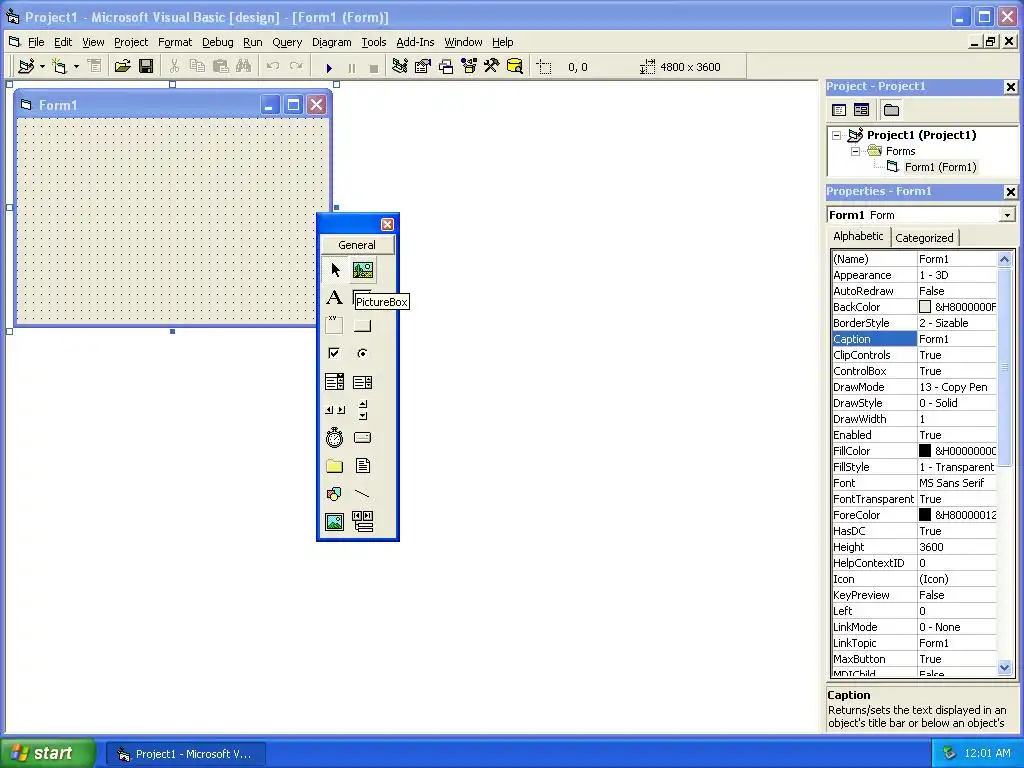Select the Data control in toolbox
The image size is (1024, 768).
(x=362, y=522)
